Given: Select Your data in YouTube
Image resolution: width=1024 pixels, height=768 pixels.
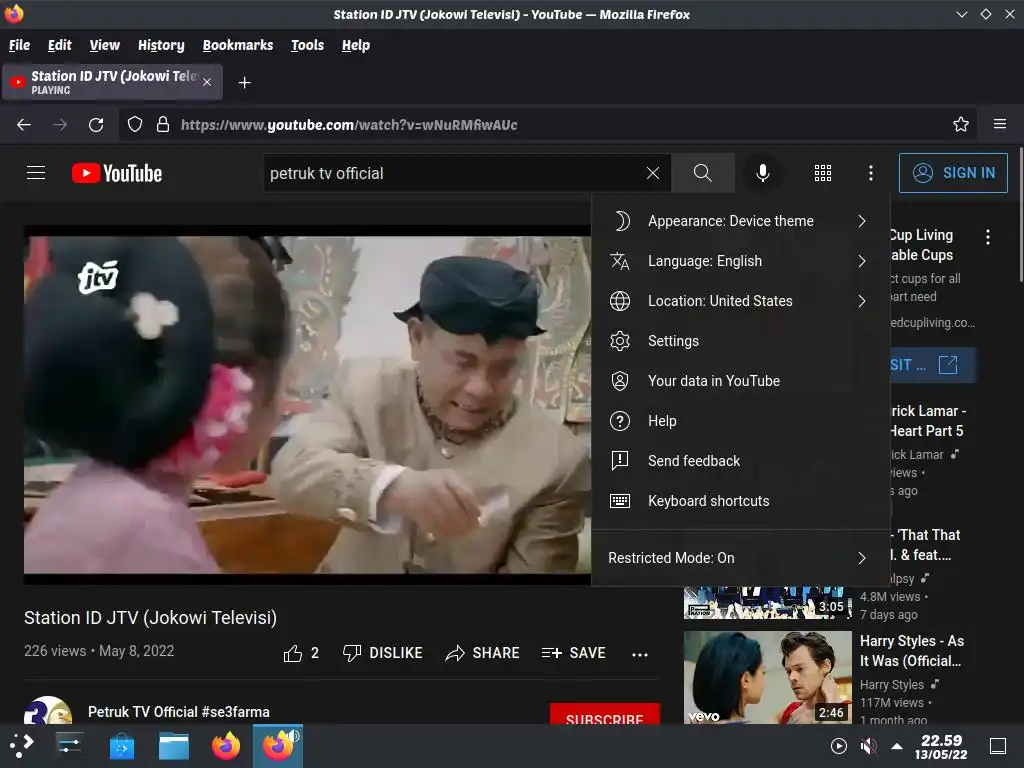Looking at the screenshot, I should [740, 381].
